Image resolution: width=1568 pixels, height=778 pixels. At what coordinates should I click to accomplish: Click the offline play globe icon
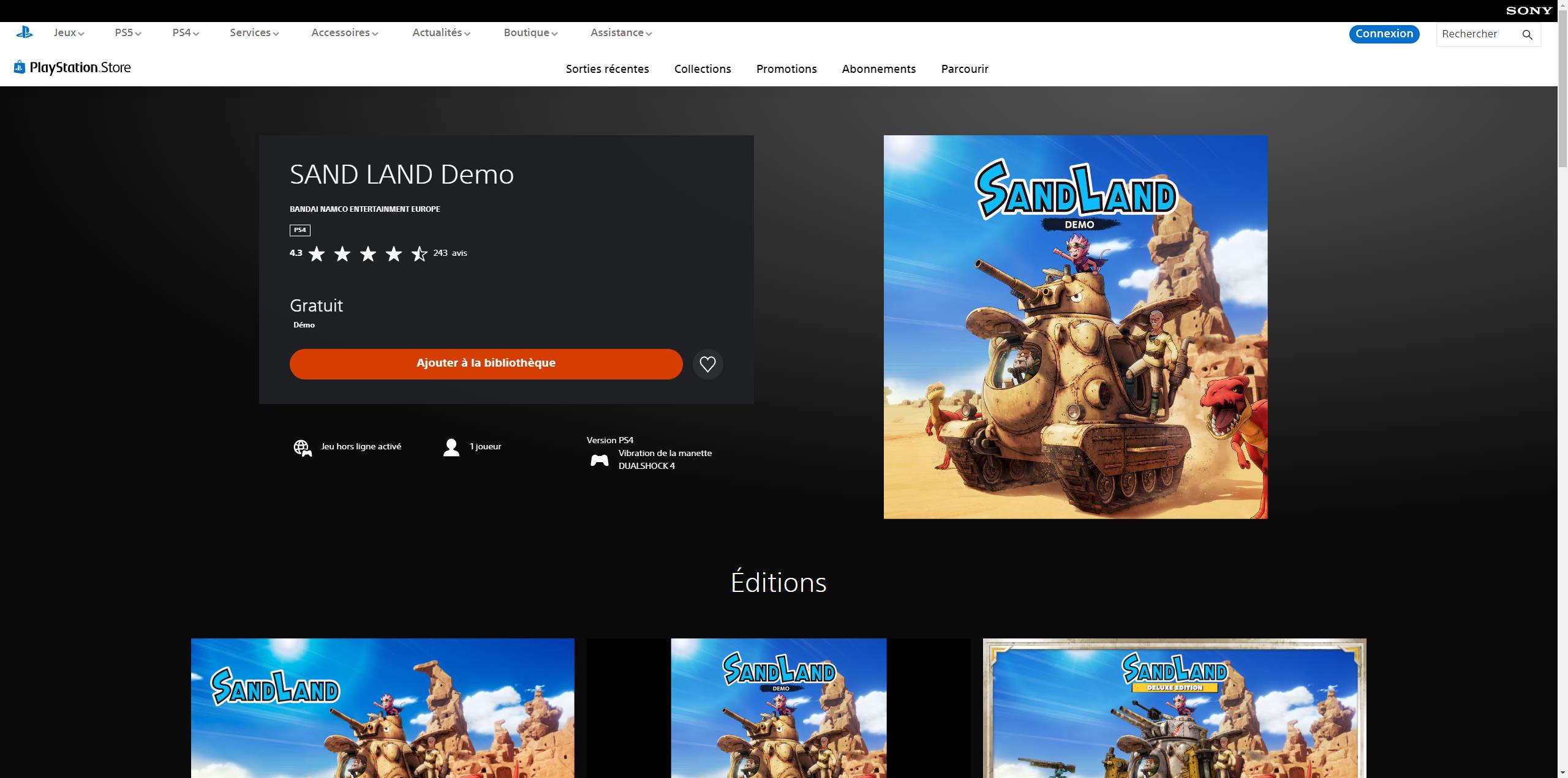tap(302, 447)
